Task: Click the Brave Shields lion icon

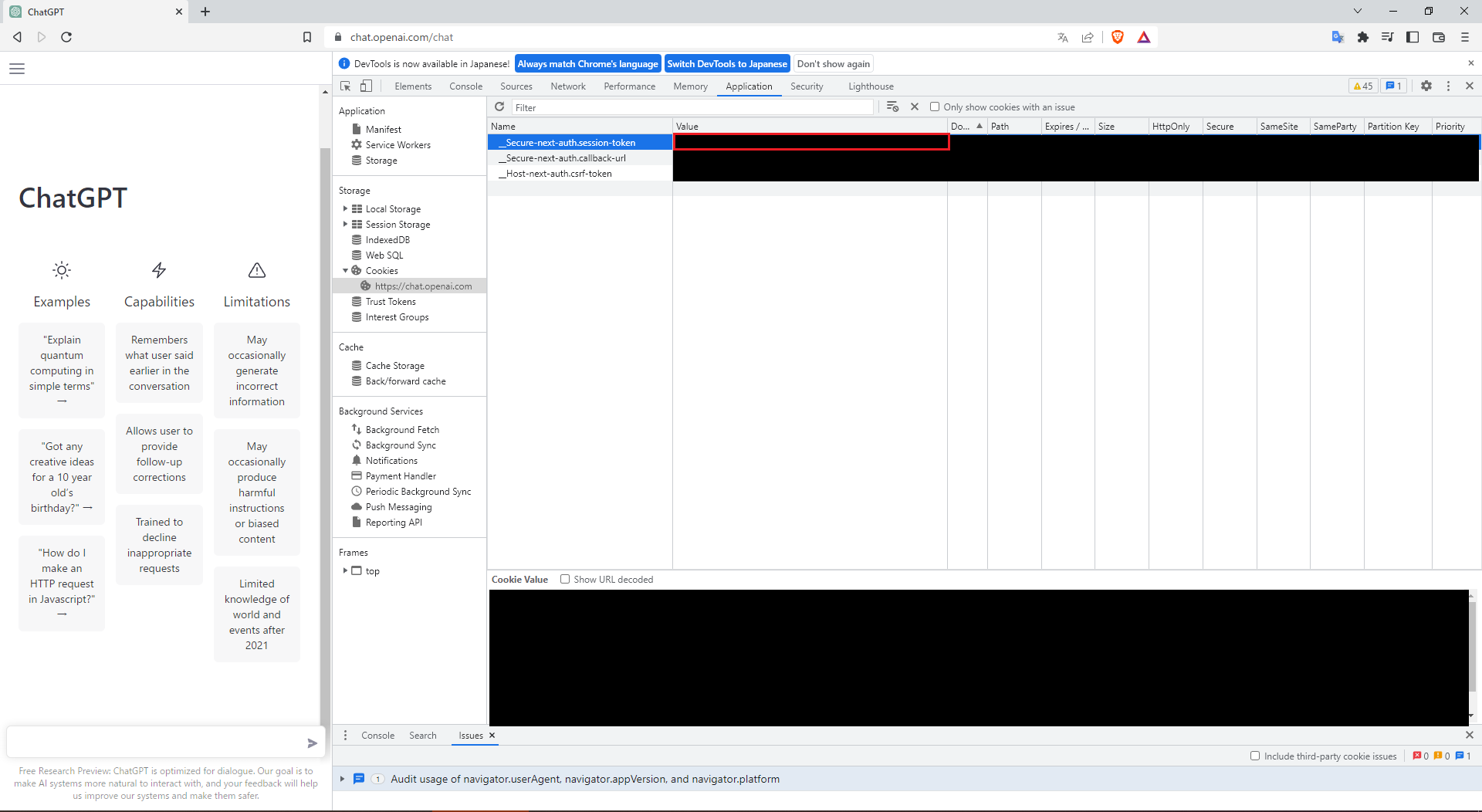Action: pyautogui.click(x=1117, y=37)
